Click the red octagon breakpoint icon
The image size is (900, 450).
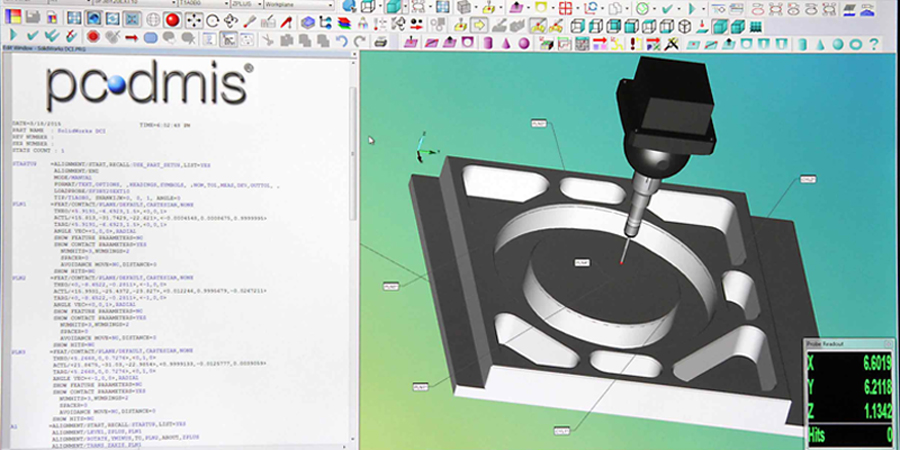click(93, 37)
